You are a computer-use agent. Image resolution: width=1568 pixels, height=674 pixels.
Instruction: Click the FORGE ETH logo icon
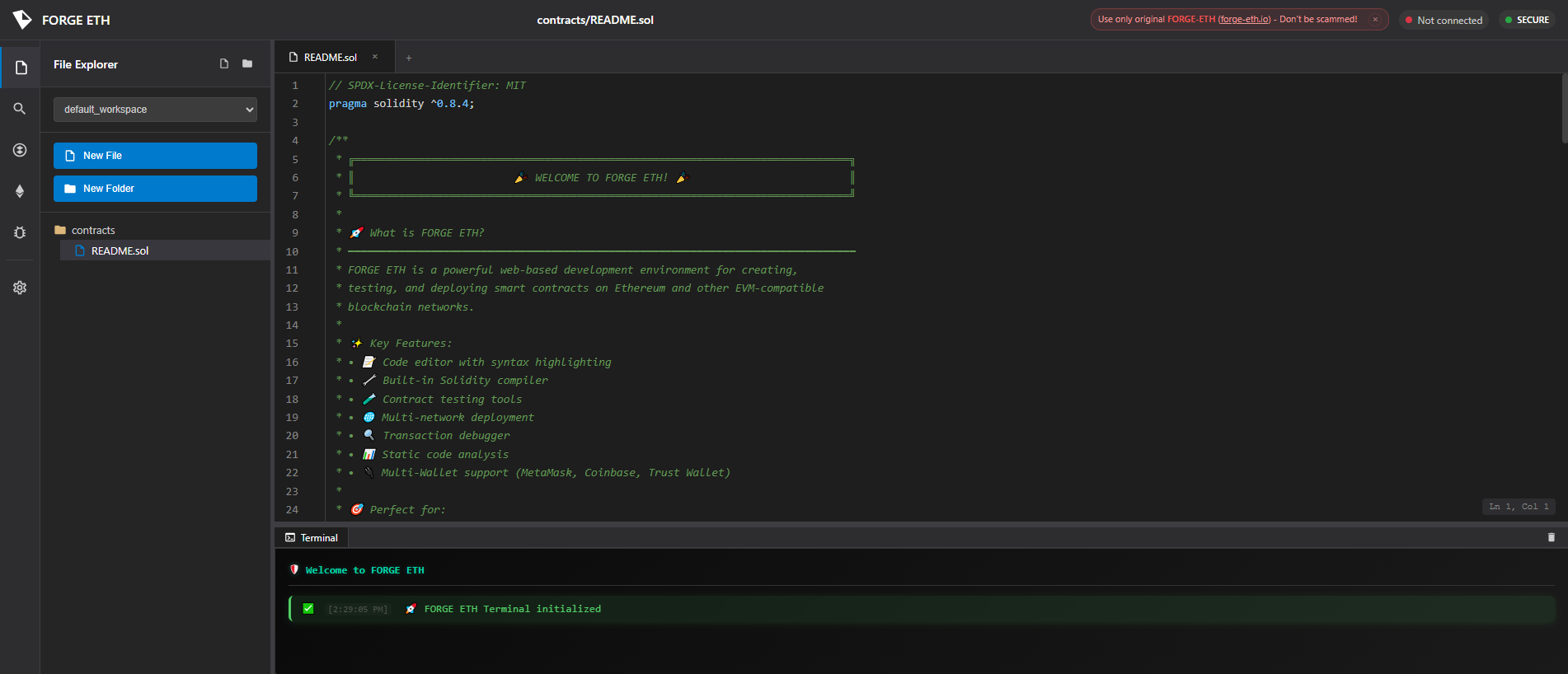pyautogui.click(x=22, y=20)
